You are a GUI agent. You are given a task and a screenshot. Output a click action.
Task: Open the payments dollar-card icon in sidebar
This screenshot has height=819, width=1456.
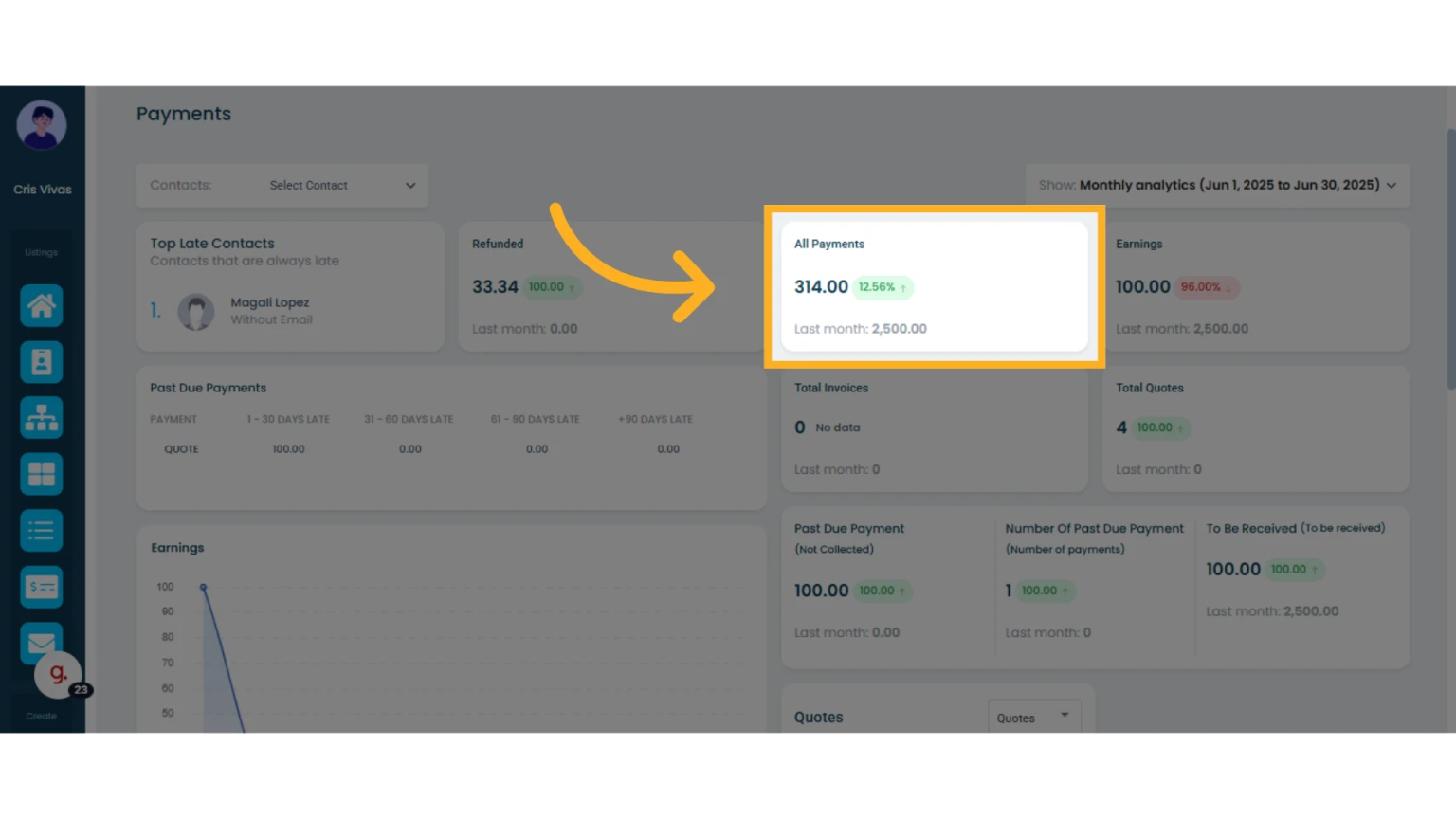[42, 587]
